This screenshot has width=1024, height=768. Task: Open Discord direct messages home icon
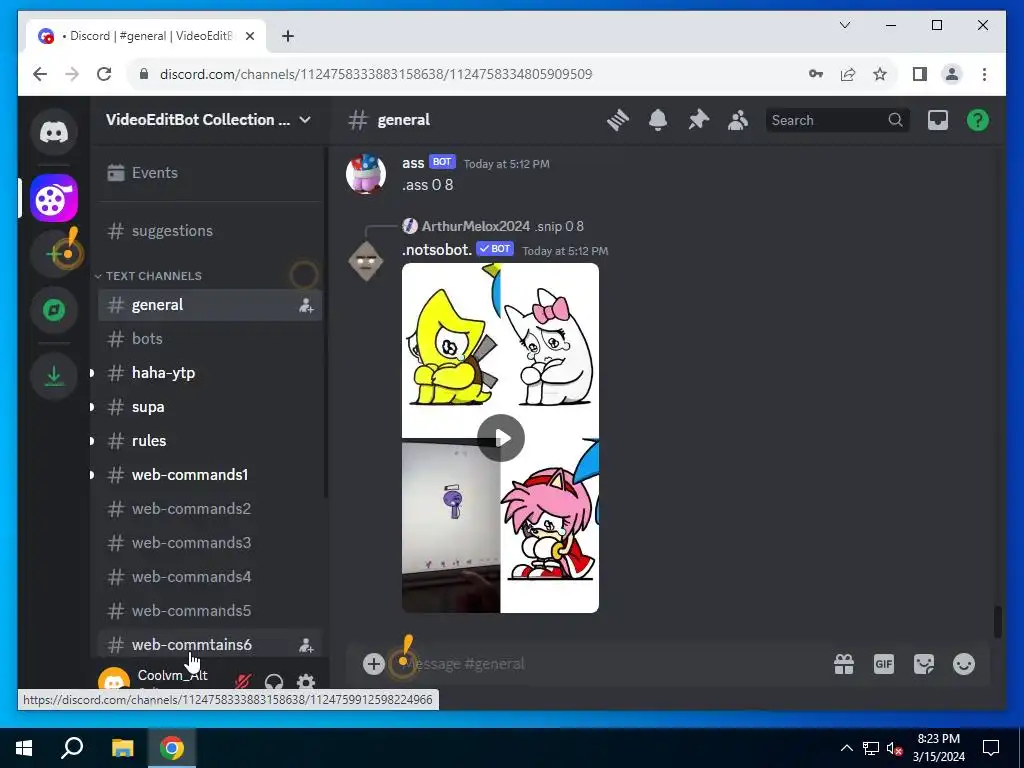(x=54, y=133)
